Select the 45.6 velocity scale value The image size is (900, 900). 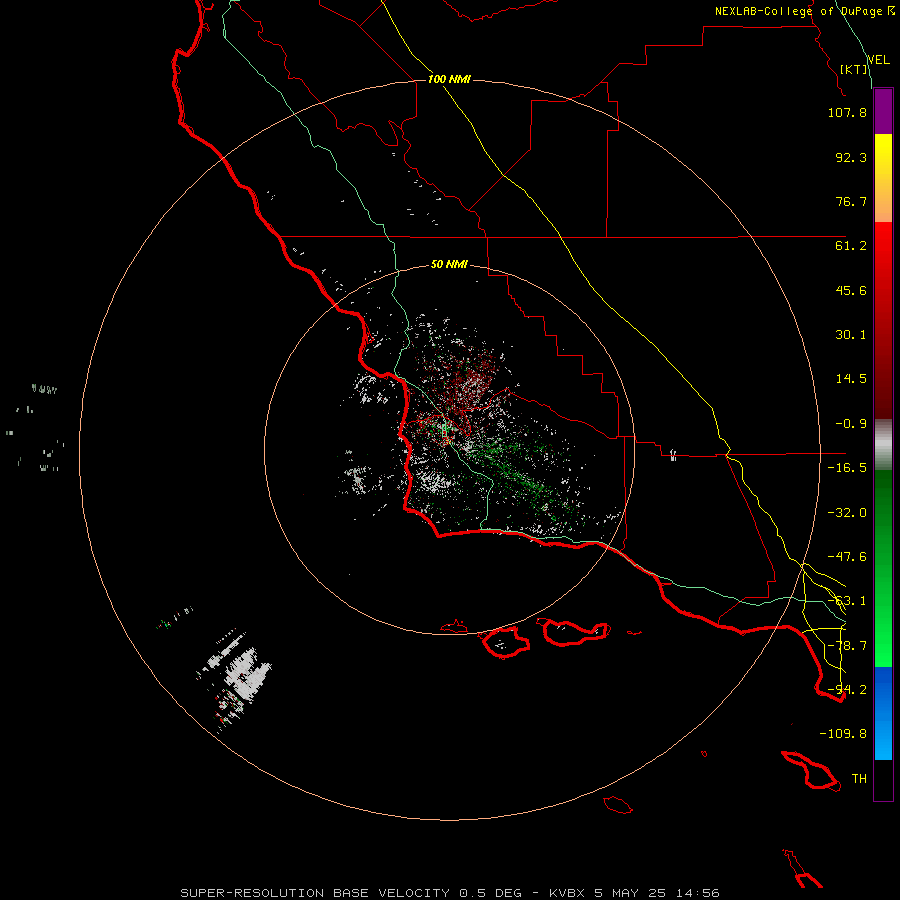(851, 290)
